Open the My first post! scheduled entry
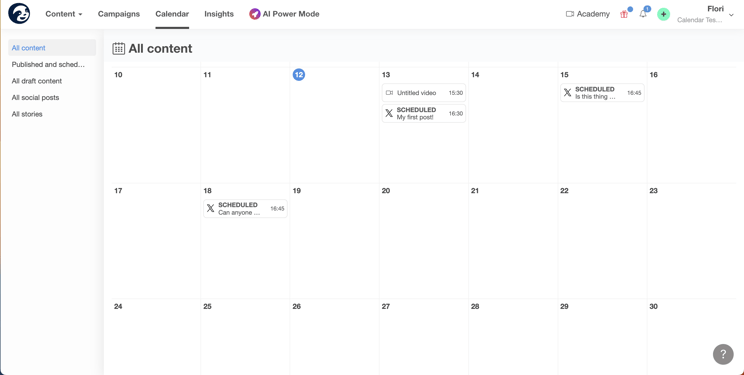Viewport: 744px width, 375px height. point(424,113)
